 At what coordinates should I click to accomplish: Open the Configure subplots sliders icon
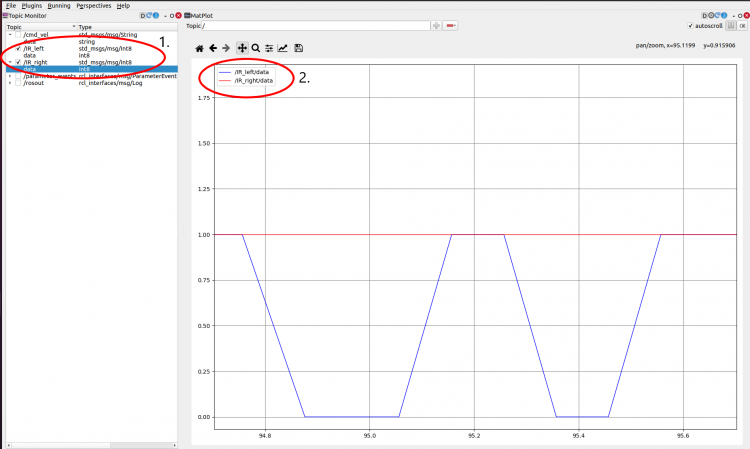pyautogui.click(x=269, y=48)
